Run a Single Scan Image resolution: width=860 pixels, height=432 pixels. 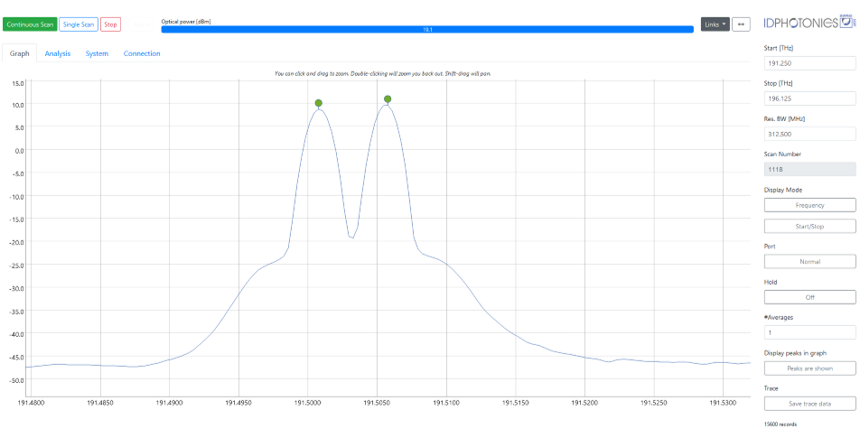click(x=78, y=24)
